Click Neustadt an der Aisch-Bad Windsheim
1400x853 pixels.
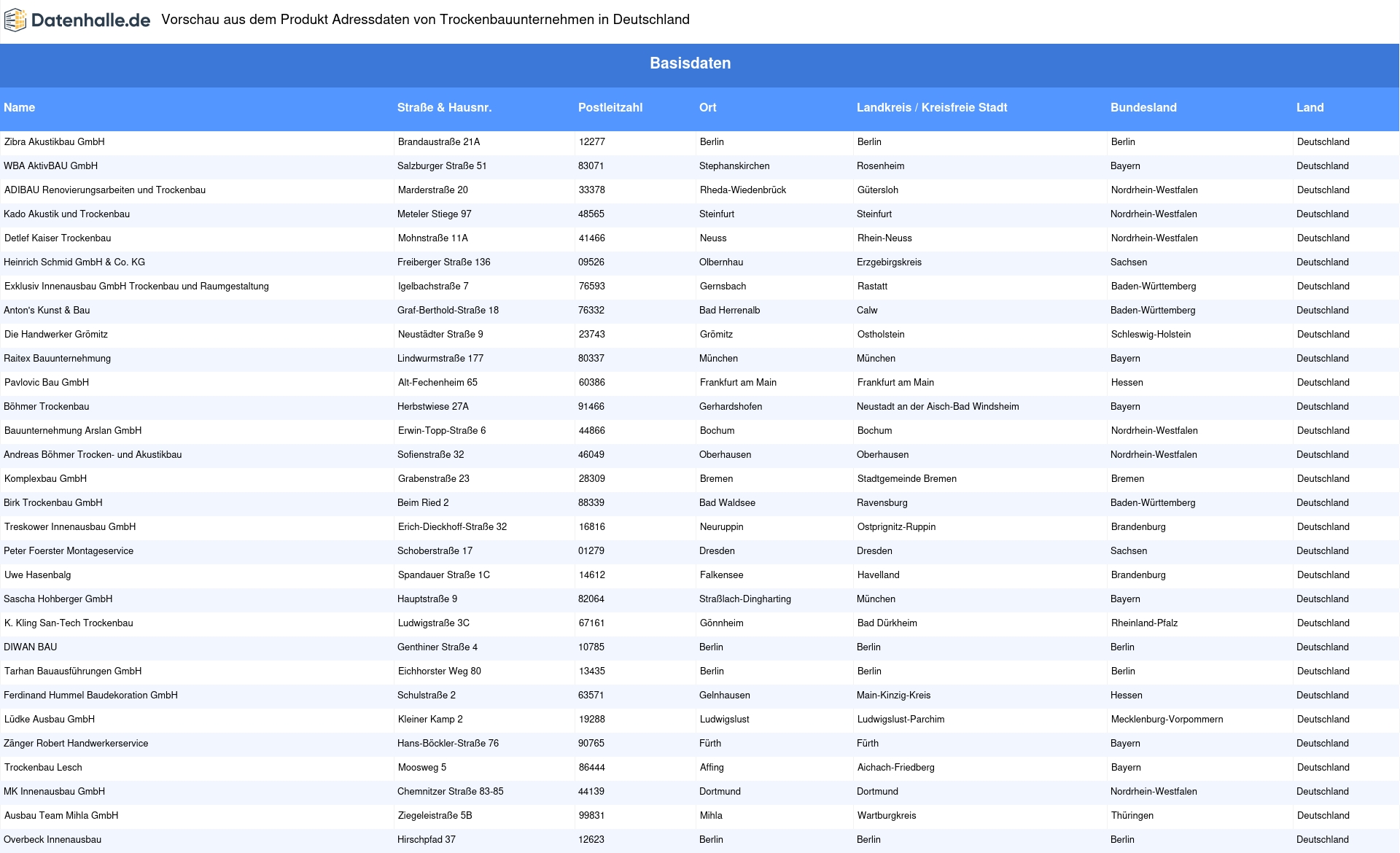938,407
